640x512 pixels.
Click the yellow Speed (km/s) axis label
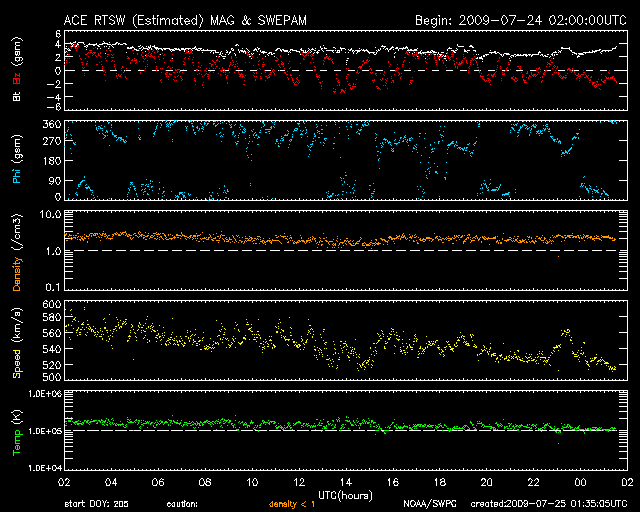click(17, 343)
